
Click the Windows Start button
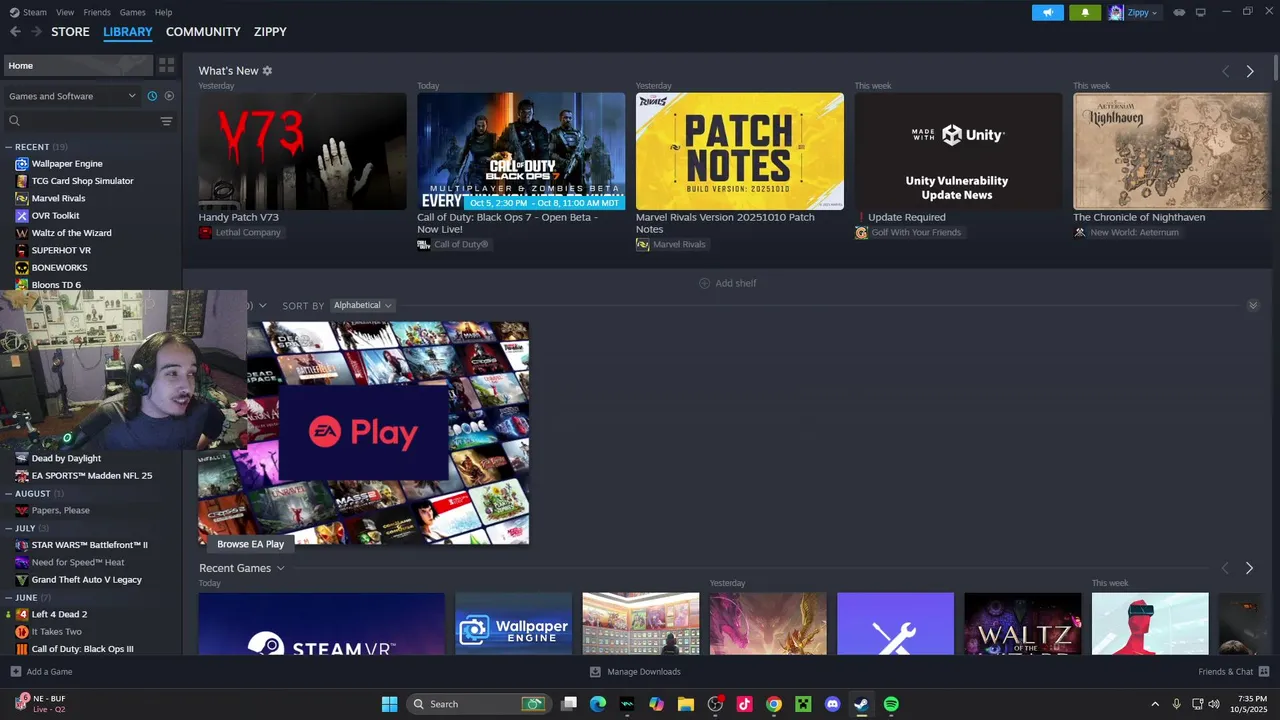point(389,704)
